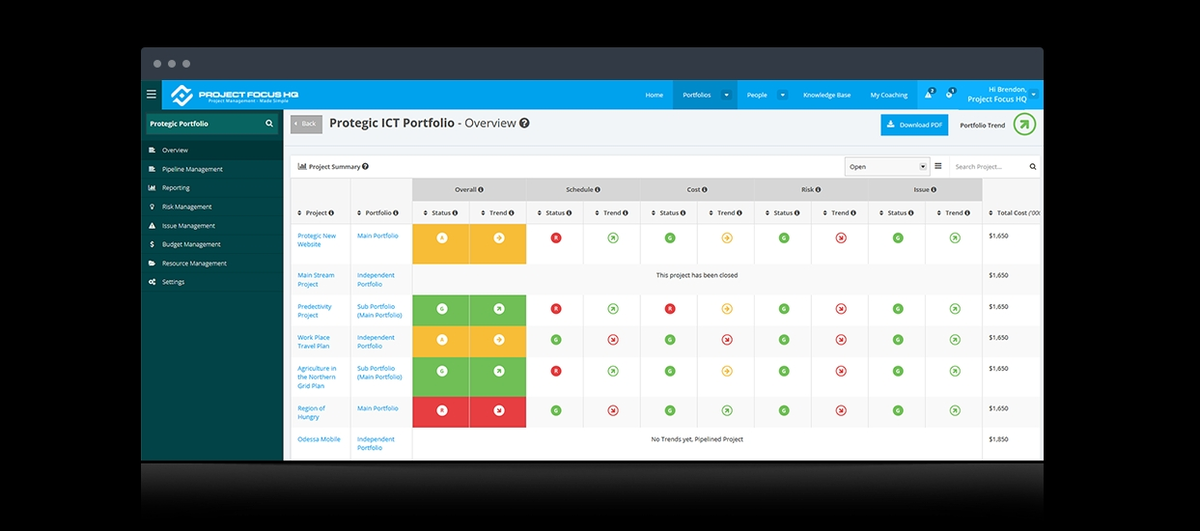The height and width of the screenshot is (531, 1200).
Task: Click red Cost status icon for Predectivity Project
Action: tap(670, 309)
